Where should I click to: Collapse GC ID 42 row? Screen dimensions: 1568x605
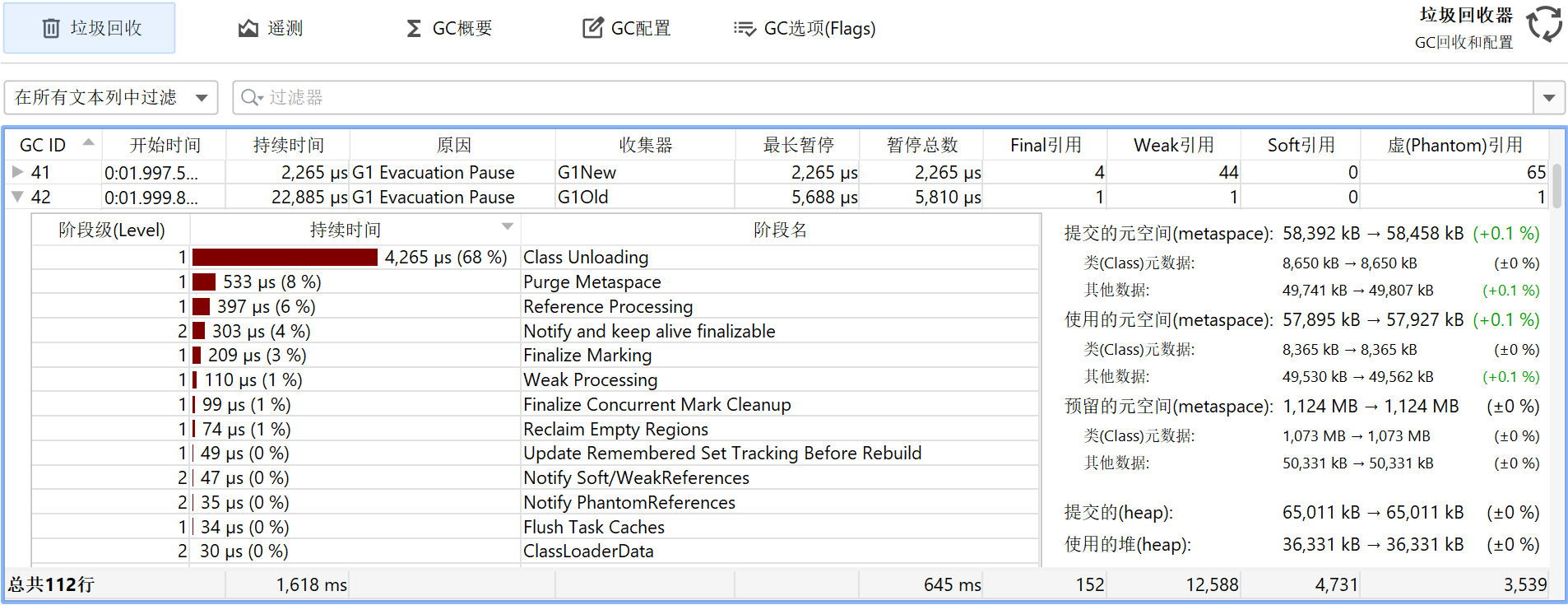[17, 197]
